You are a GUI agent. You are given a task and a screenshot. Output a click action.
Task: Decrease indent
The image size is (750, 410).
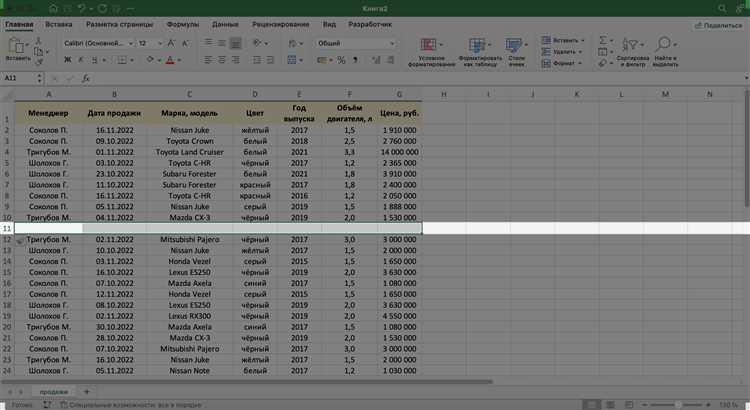[x=257, y=60]
